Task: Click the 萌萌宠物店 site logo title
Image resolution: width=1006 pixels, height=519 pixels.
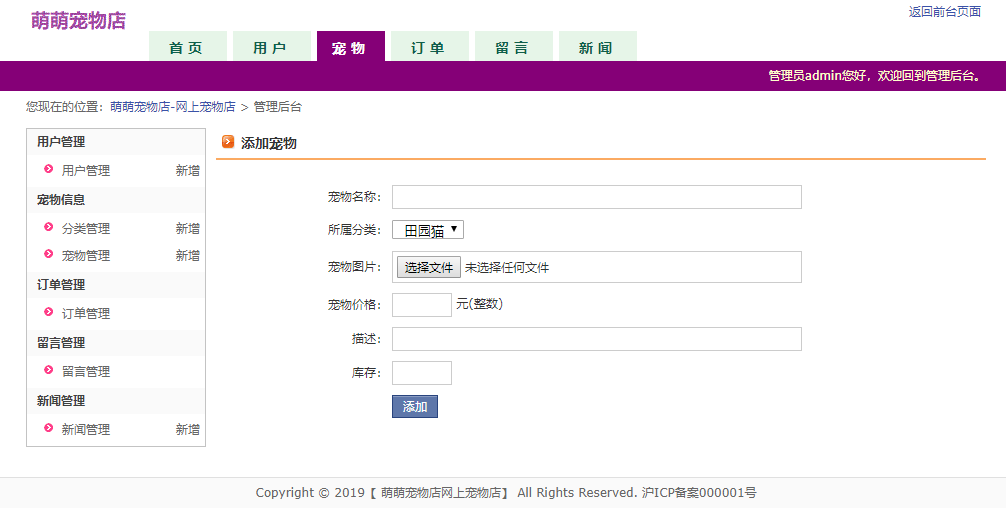Action: (x=78, y=21)
